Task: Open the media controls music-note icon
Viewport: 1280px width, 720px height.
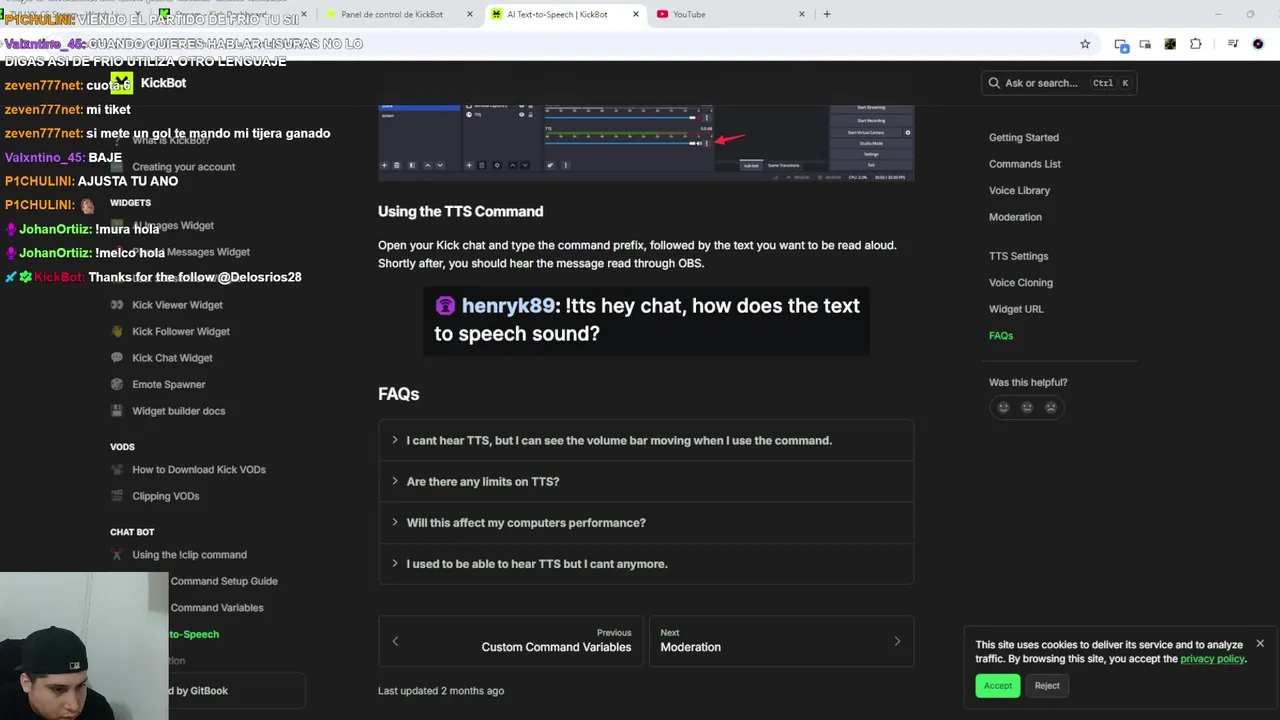Action: click(x=1232, y=44)
